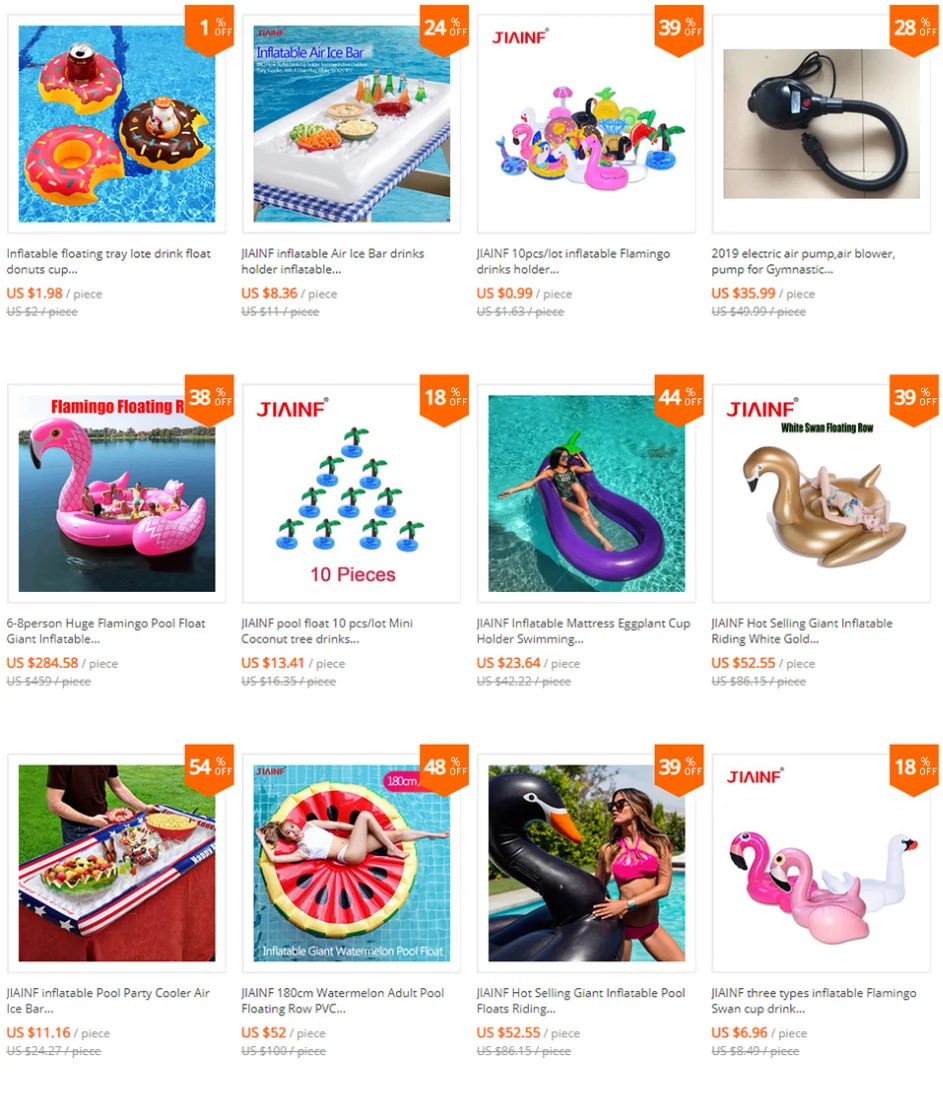The height and width of the screenshot is (1113, 943).
Task: Open the American flag Pool Party Cooler image
Action: coord(116,863)
